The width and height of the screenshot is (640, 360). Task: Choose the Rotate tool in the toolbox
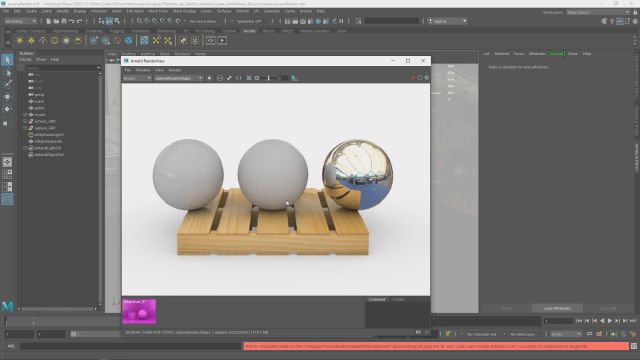7,109
